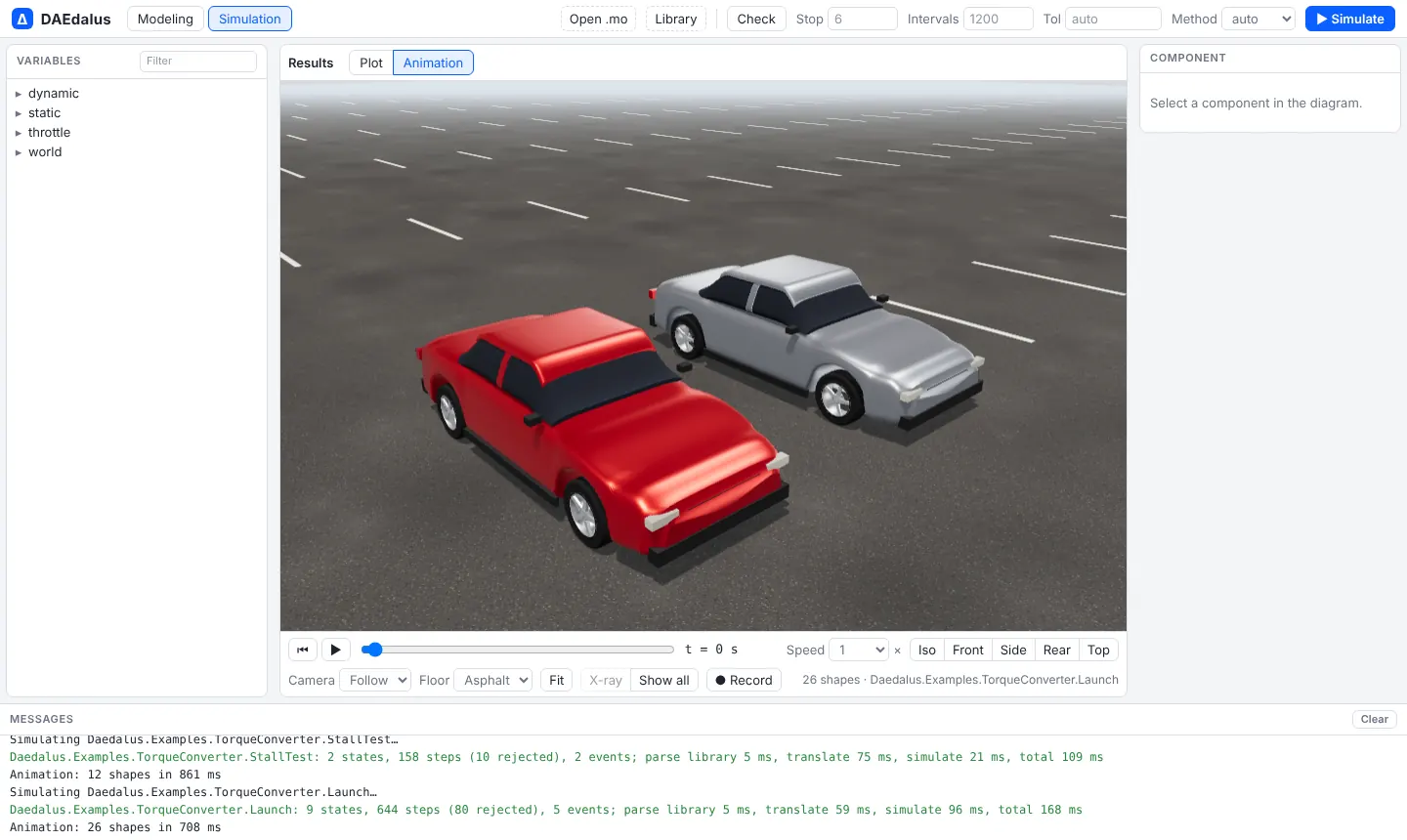Open the Floor Asphalt dropdown
Screen dimensions: 1407x840
tap(492, 680)
